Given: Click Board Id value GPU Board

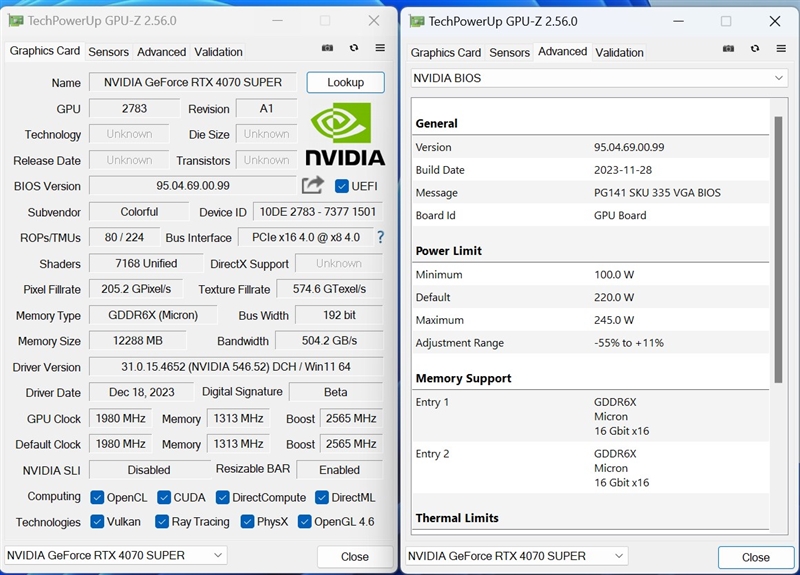Looking at the screenshot, I should (x=620, y=215).
